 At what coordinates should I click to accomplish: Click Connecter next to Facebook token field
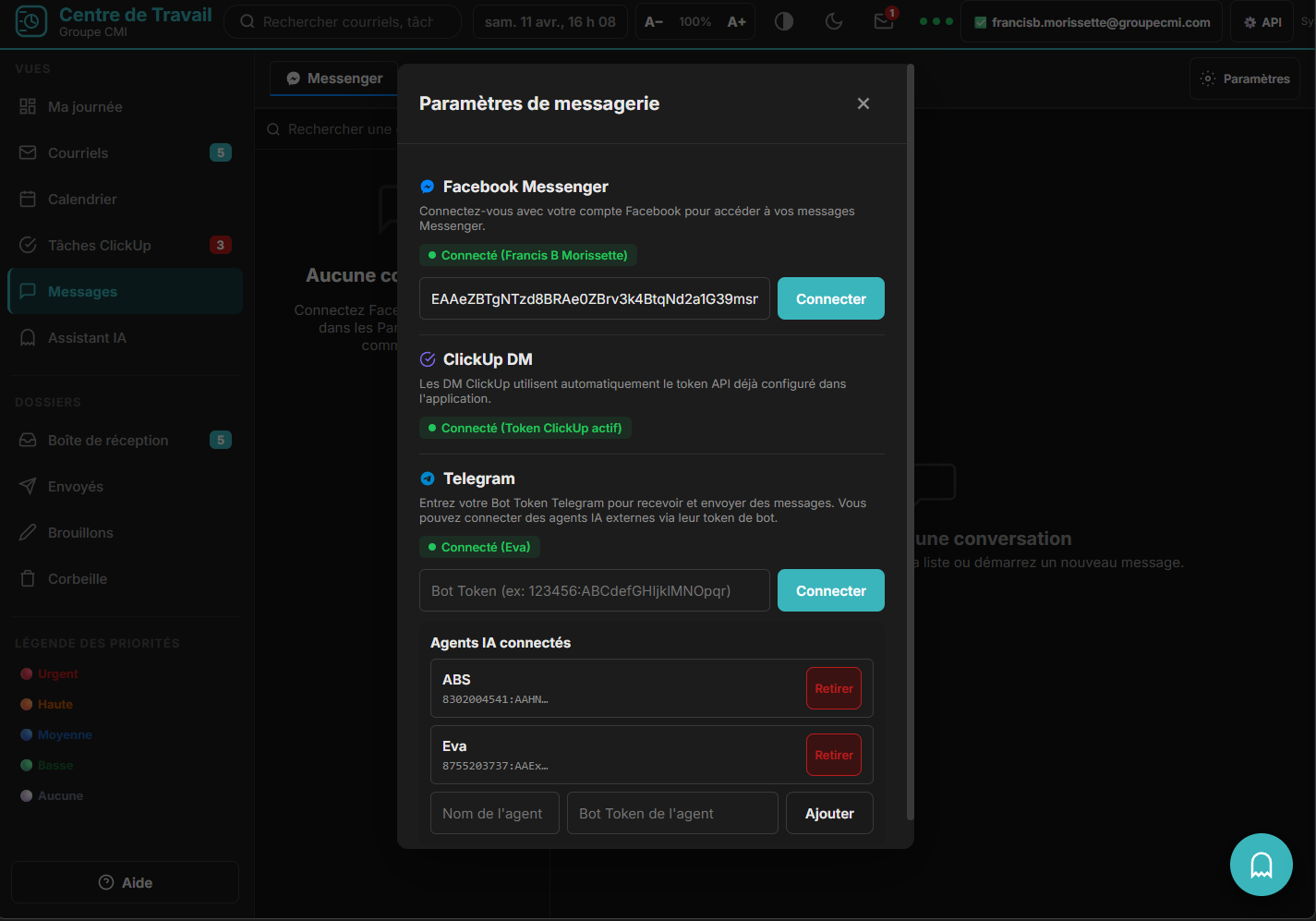[830, 299]
